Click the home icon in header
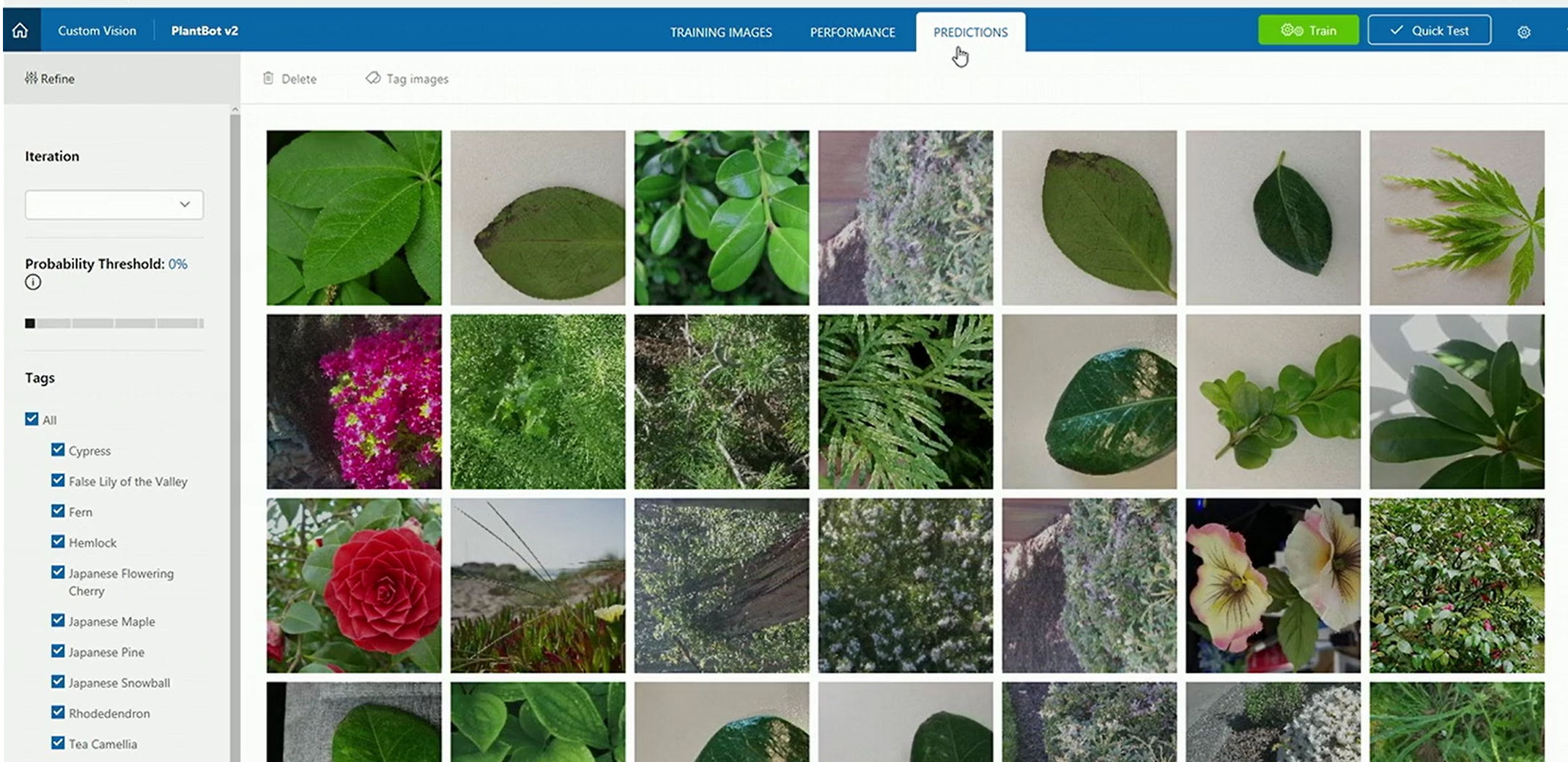Image resolution: width=1568 pixels, height=762 pixels. pos(21,31)
